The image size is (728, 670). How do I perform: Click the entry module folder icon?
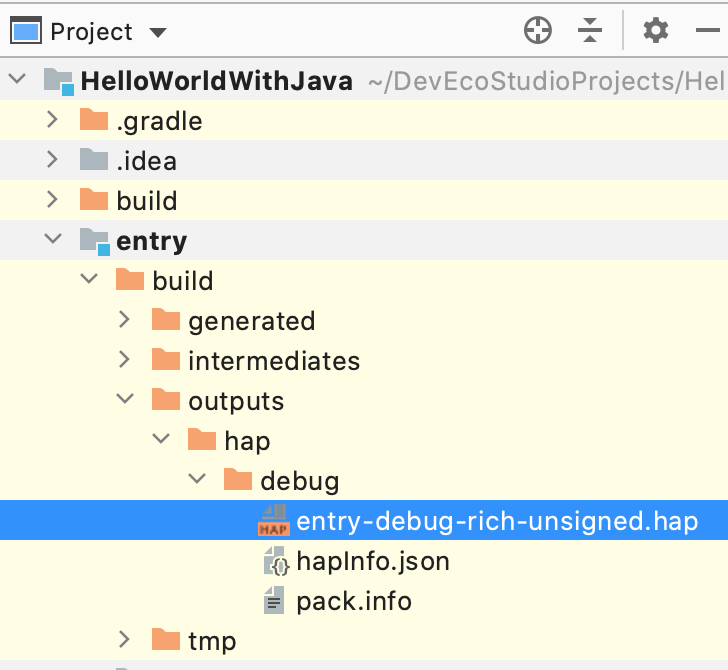point(95,241)
